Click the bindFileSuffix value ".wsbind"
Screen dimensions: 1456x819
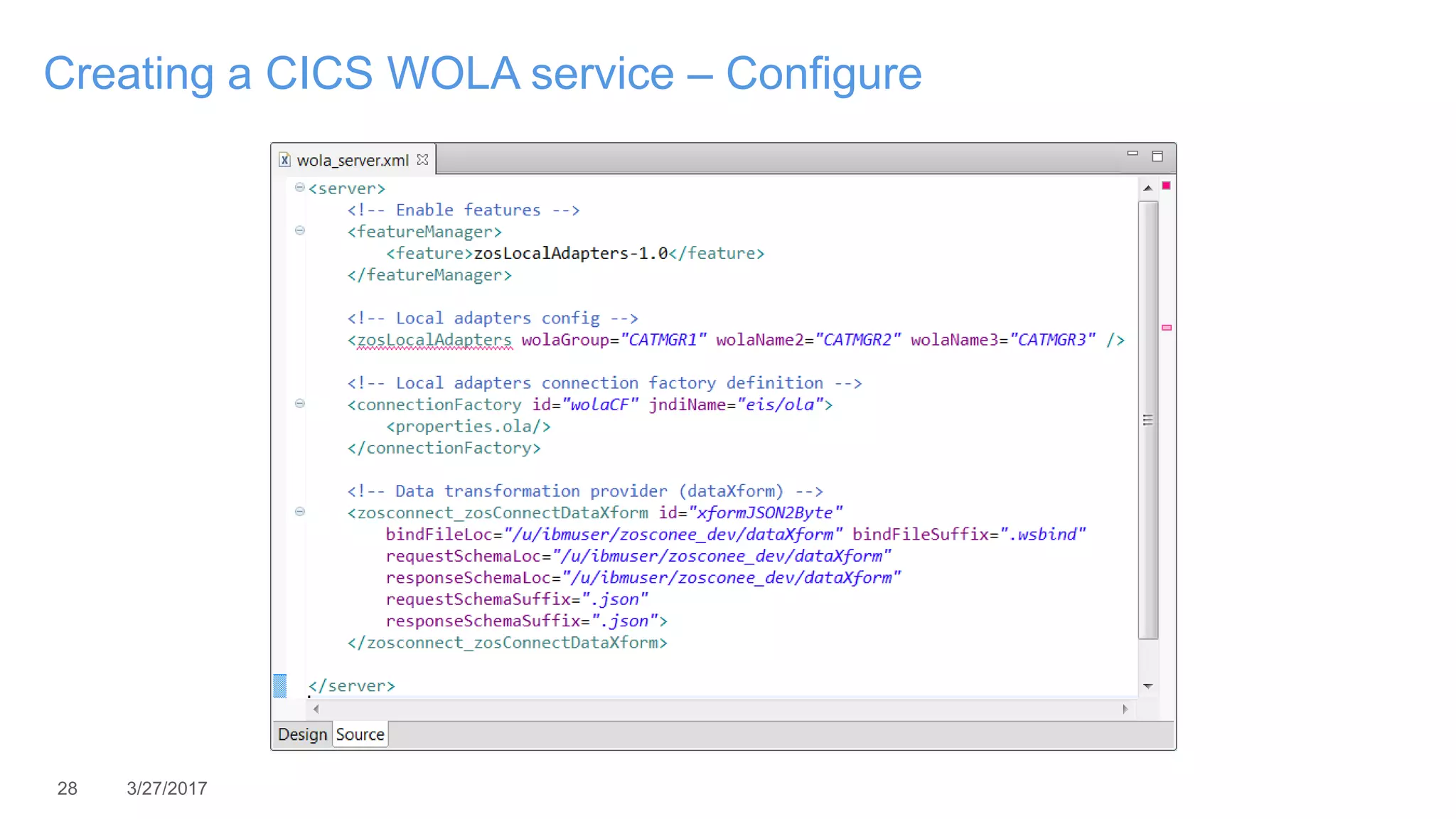tap(1044, 535)
